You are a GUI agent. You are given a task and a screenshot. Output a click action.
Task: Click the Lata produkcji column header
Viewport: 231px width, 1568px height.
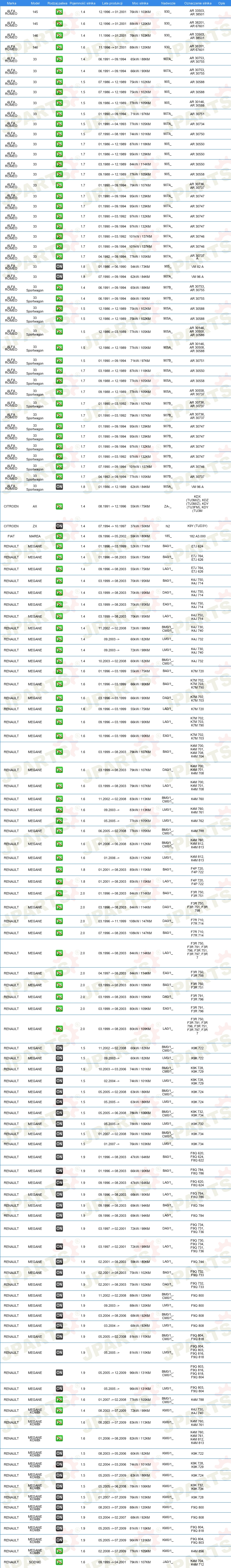[x=112, y=3]
